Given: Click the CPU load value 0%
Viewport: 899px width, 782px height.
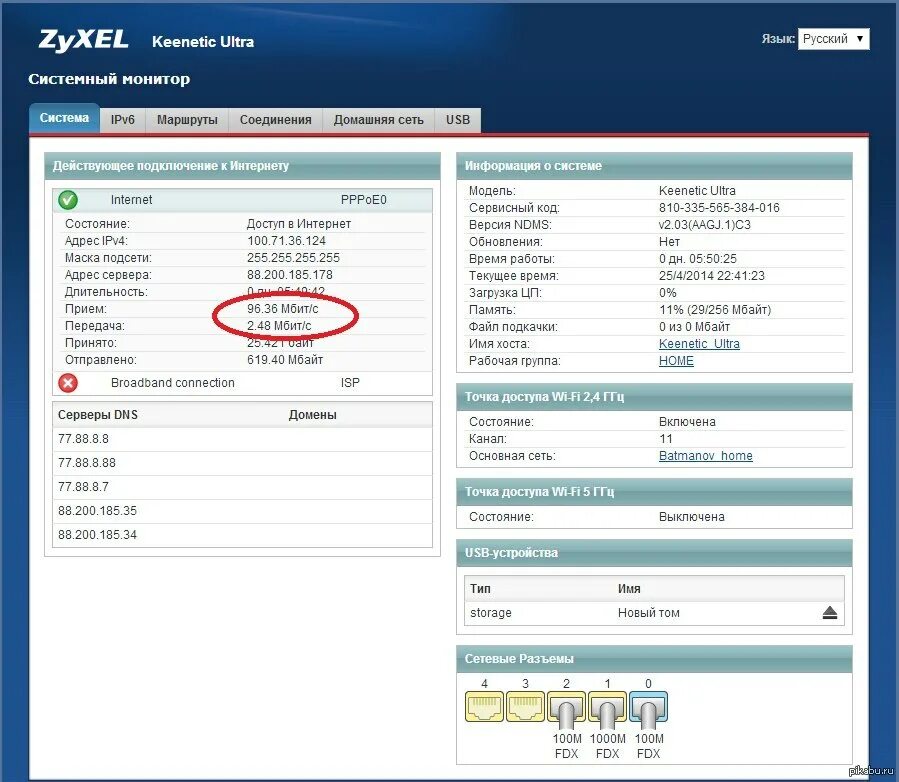Looking at the screenshot, I should coord(667,293).
